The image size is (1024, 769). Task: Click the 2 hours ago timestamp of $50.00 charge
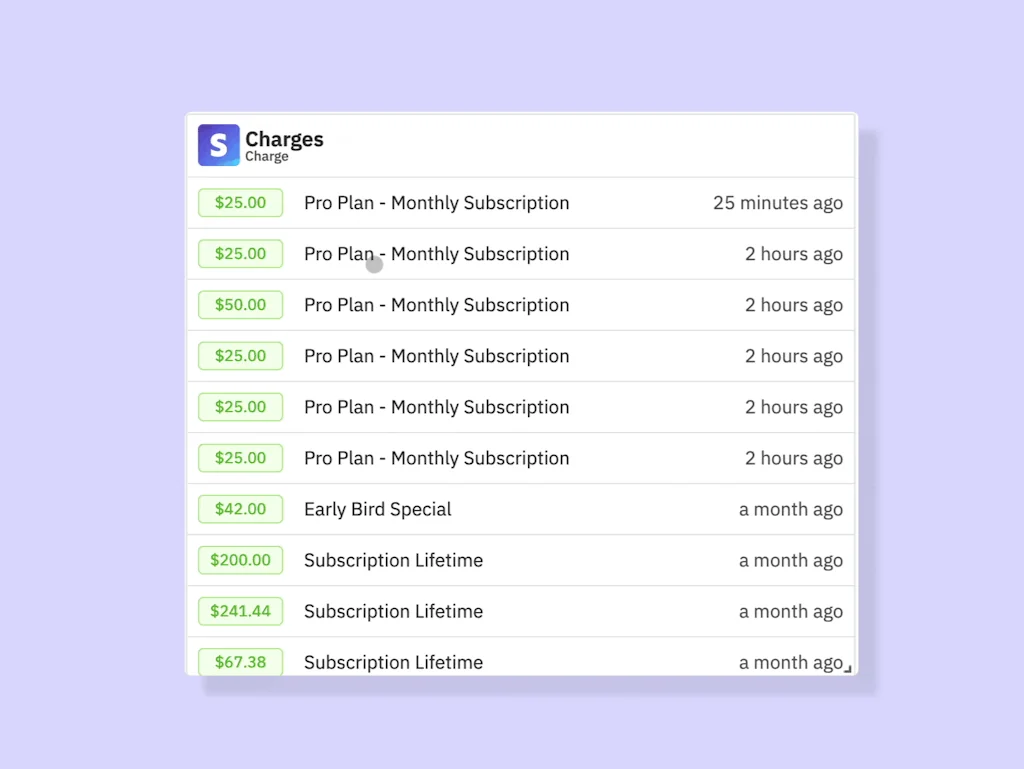793,305
